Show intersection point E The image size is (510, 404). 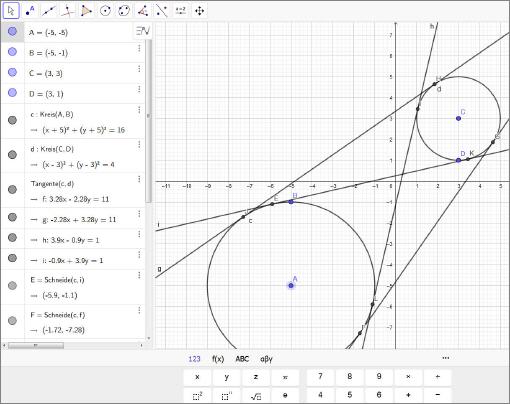(12, 286)
